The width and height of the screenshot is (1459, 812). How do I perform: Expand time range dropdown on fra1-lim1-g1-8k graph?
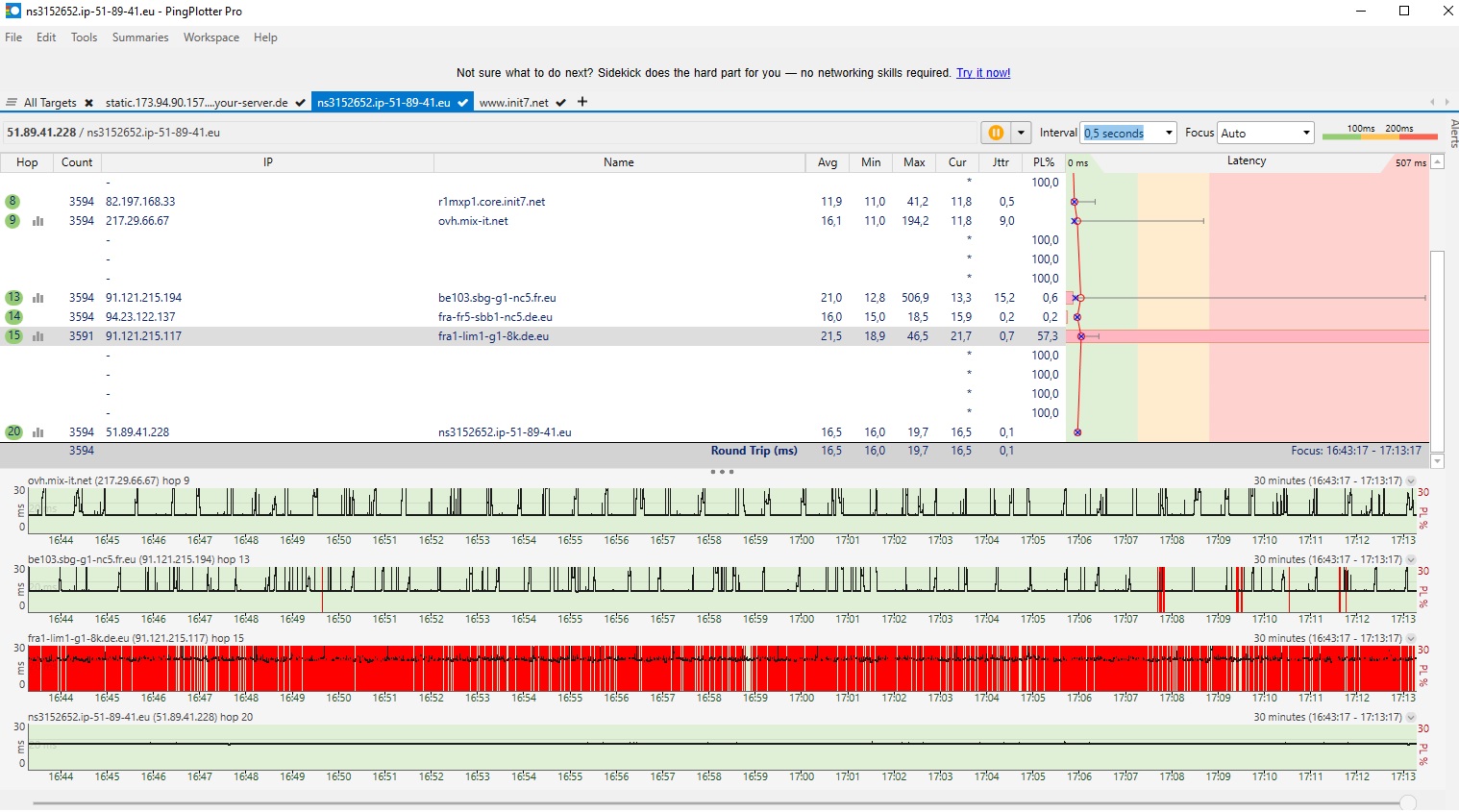1411,638
